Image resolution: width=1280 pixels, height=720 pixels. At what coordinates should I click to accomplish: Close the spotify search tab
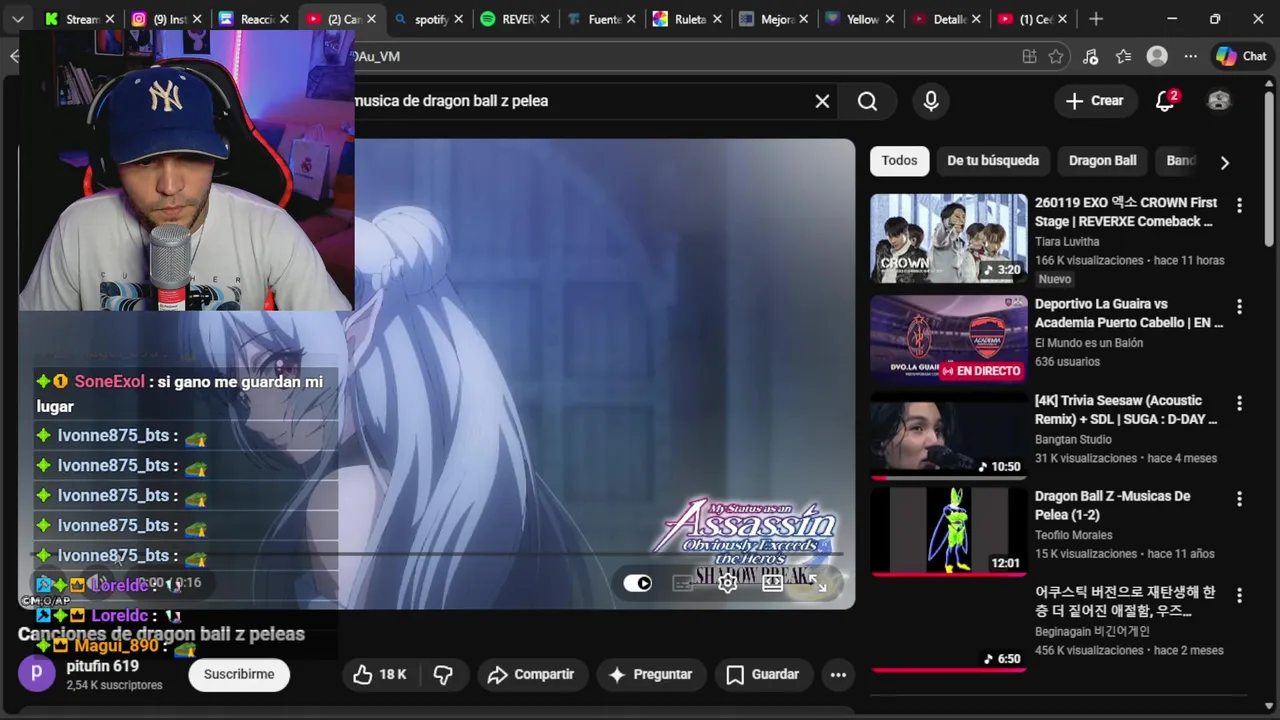click(x=460, y=19)
